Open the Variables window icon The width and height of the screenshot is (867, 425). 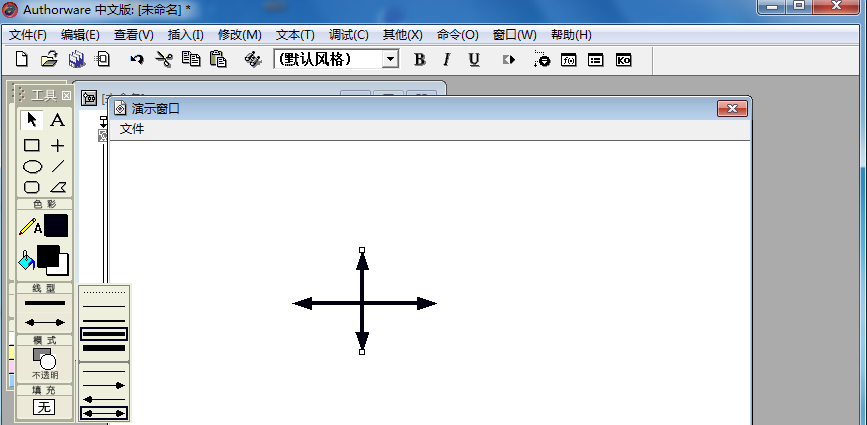click(x=596, y=60)
